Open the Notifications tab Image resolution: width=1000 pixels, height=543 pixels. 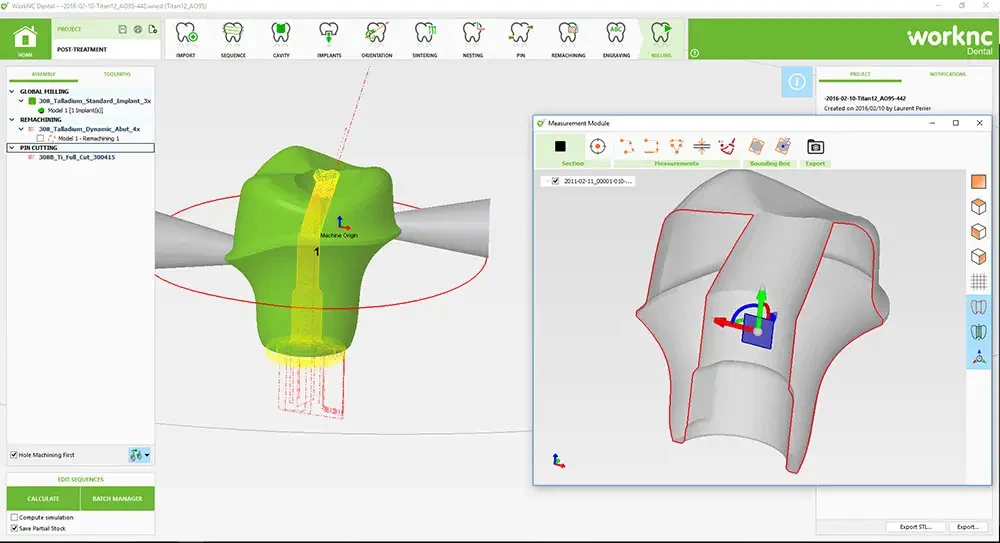(947, 74)
